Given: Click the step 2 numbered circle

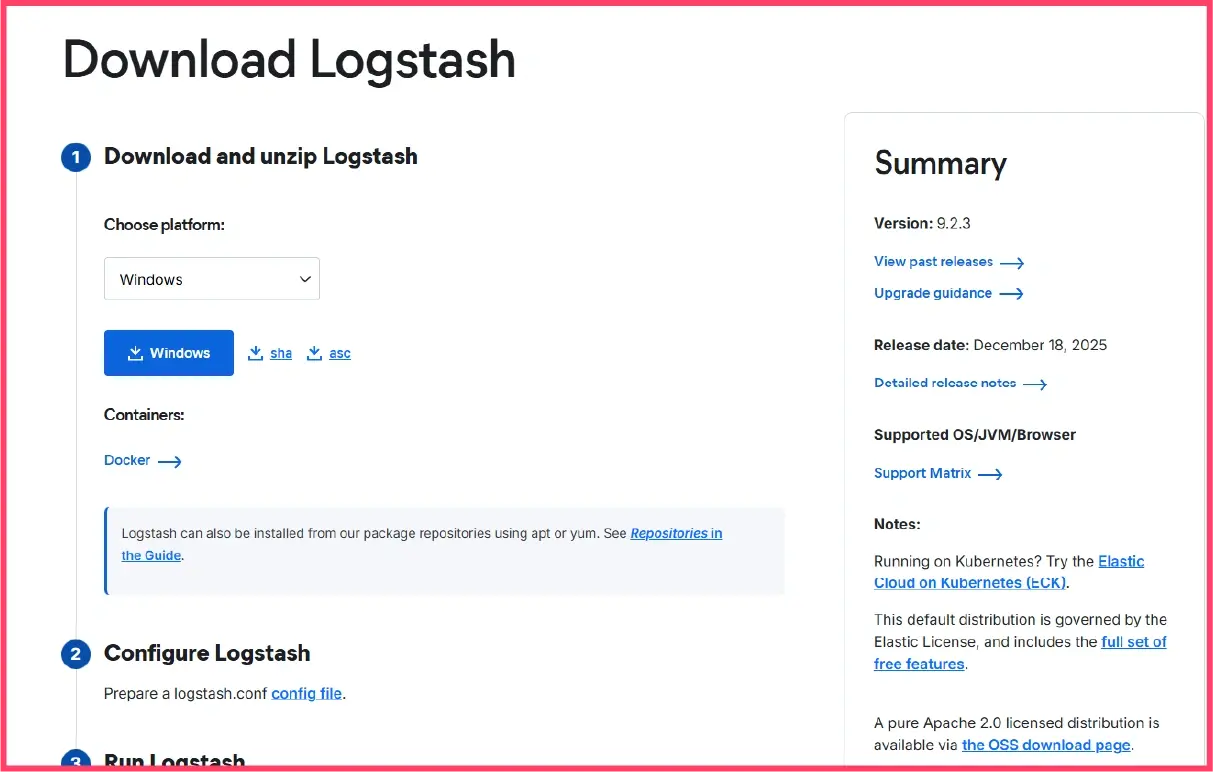Looking at the screenshot, I should (75, 653).
